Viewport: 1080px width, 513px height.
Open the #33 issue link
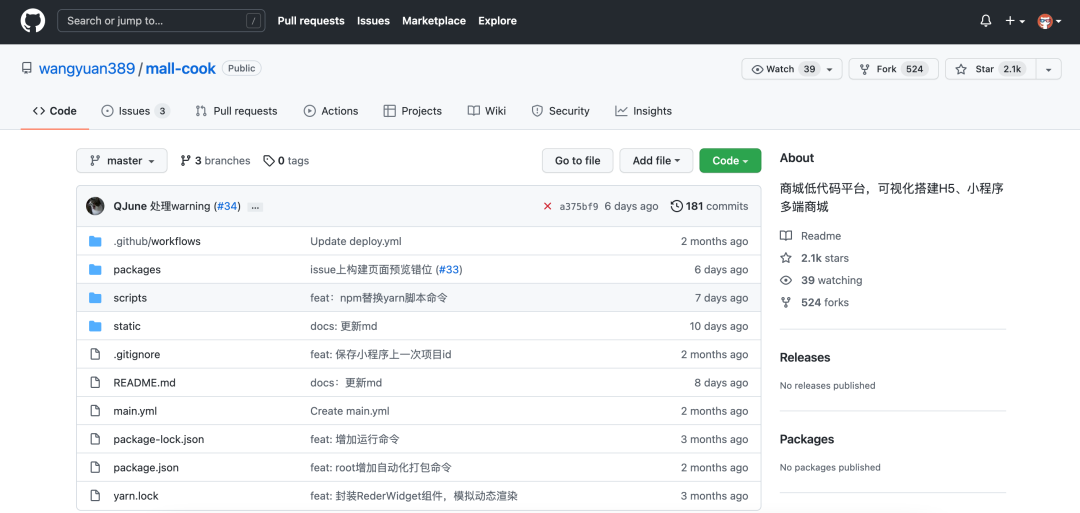[449, 269]
